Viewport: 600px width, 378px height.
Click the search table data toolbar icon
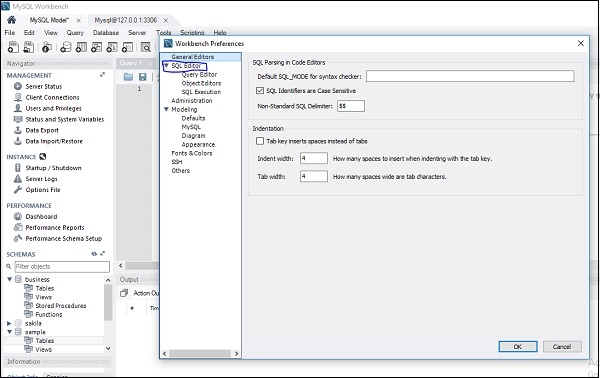pyautogui.click(x=146, y=47)
